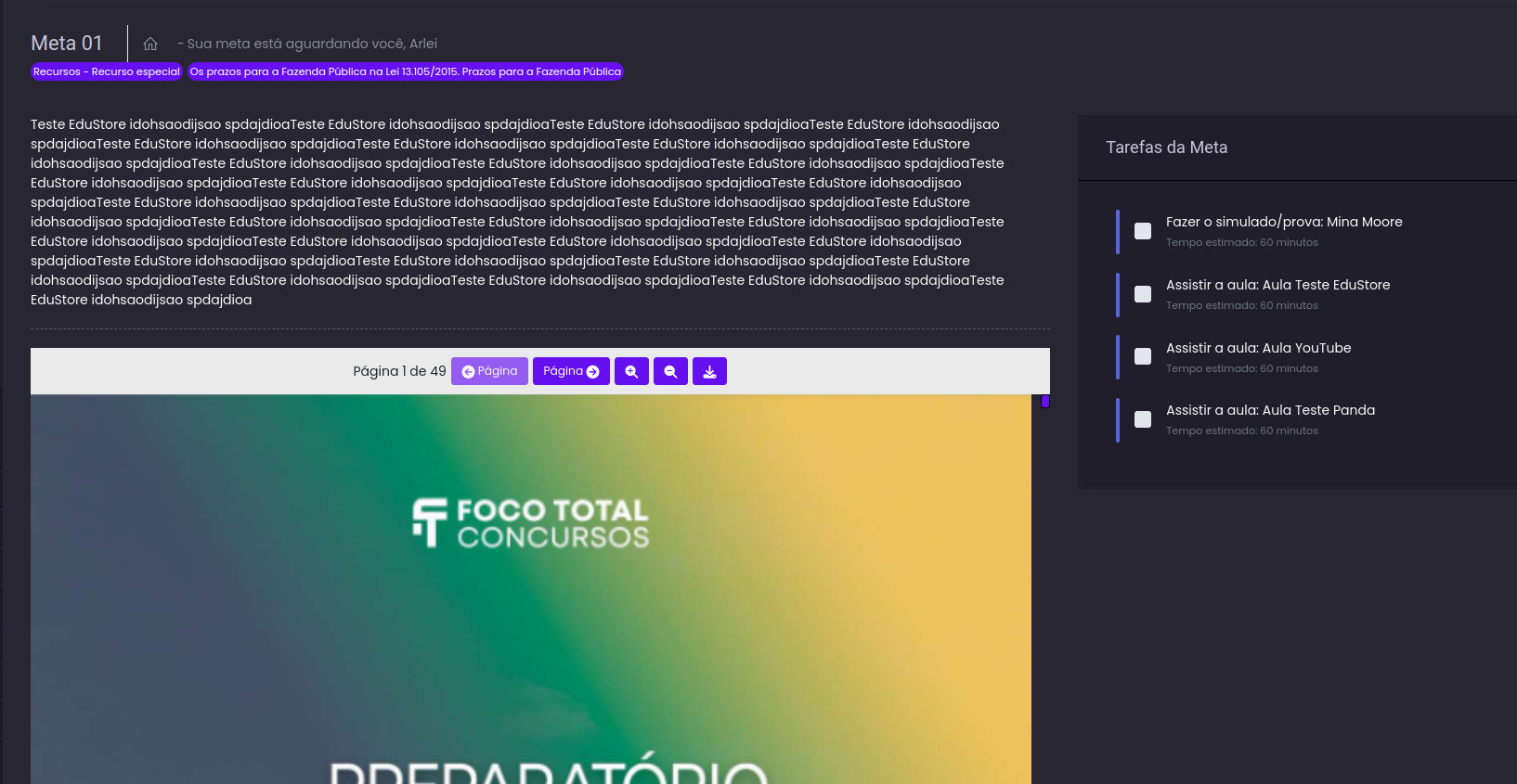This screenshot has width=1517, height=784.
Task: Click the 'Recursos - Recurso especial' tag
Action: coord(107,71)
